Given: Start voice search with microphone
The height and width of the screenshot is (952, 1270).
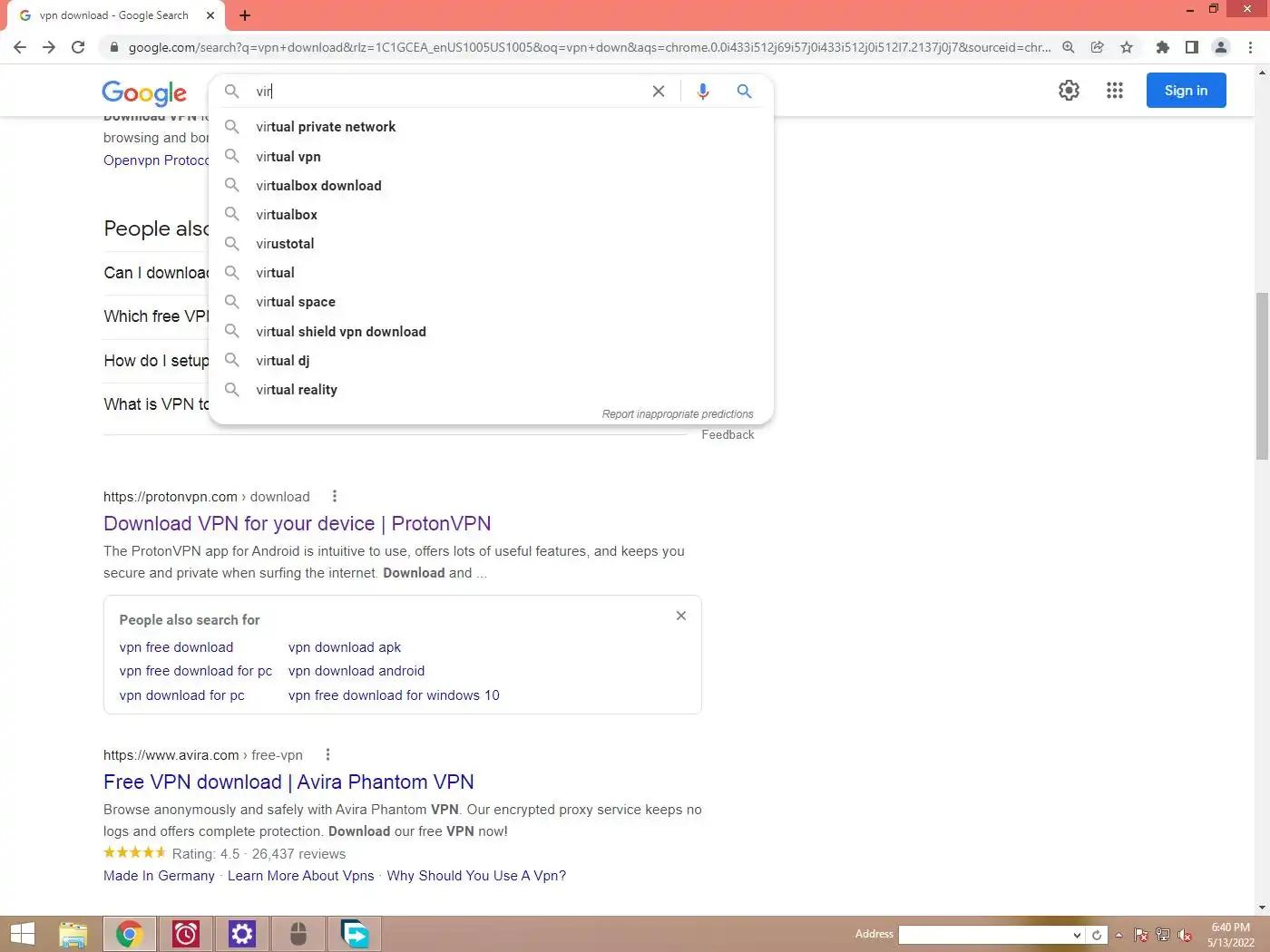Looking at the screenshot, I should (x=702, y=91).
